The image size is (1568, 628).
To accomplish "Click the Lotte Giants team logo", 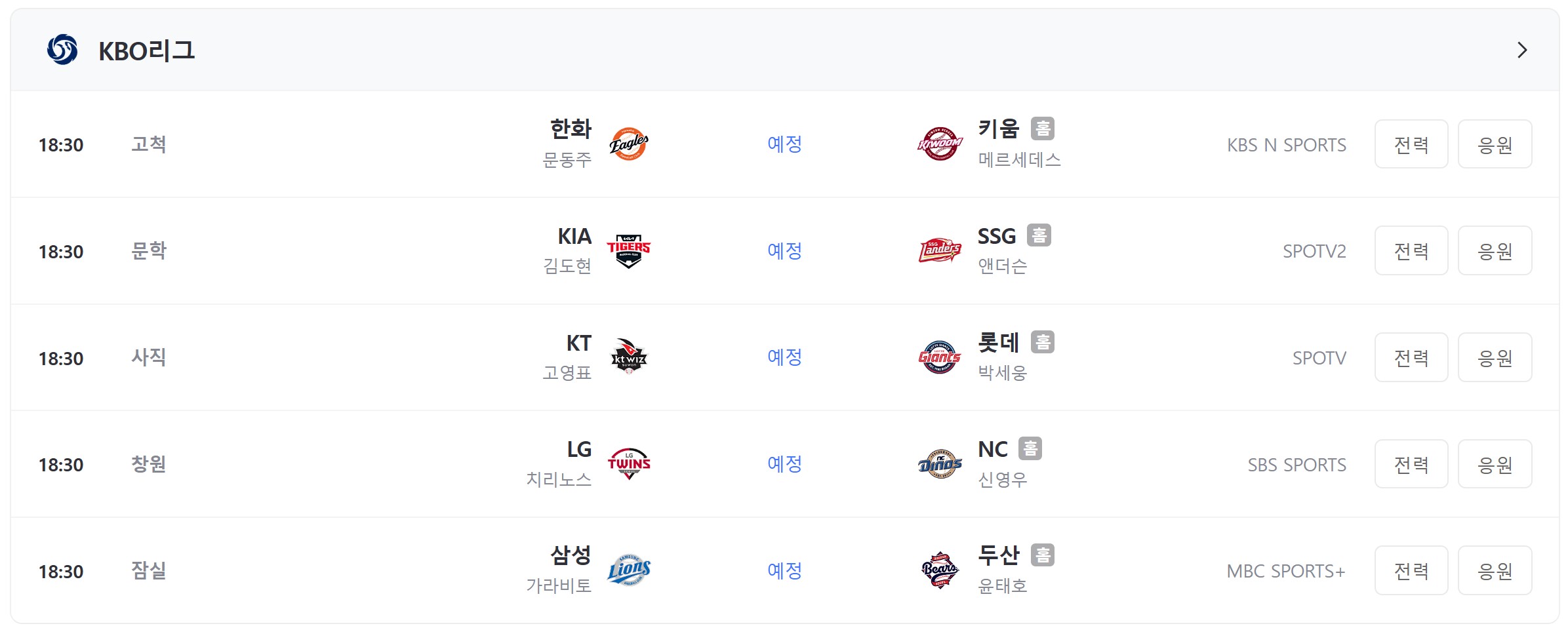I will click(x=940, y=357).
